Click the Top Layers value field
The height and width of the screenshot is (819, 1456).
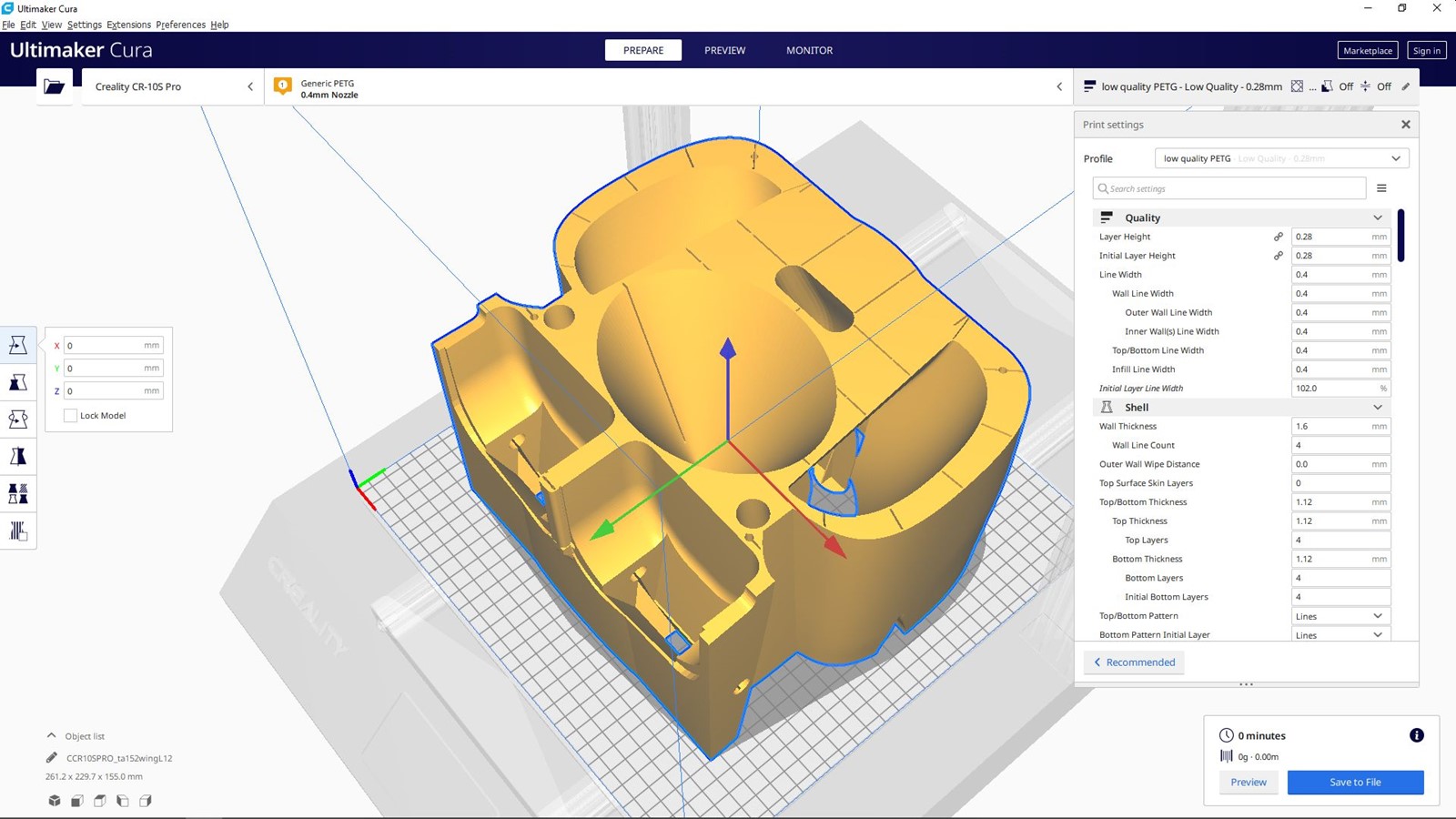coord(1341,540)
